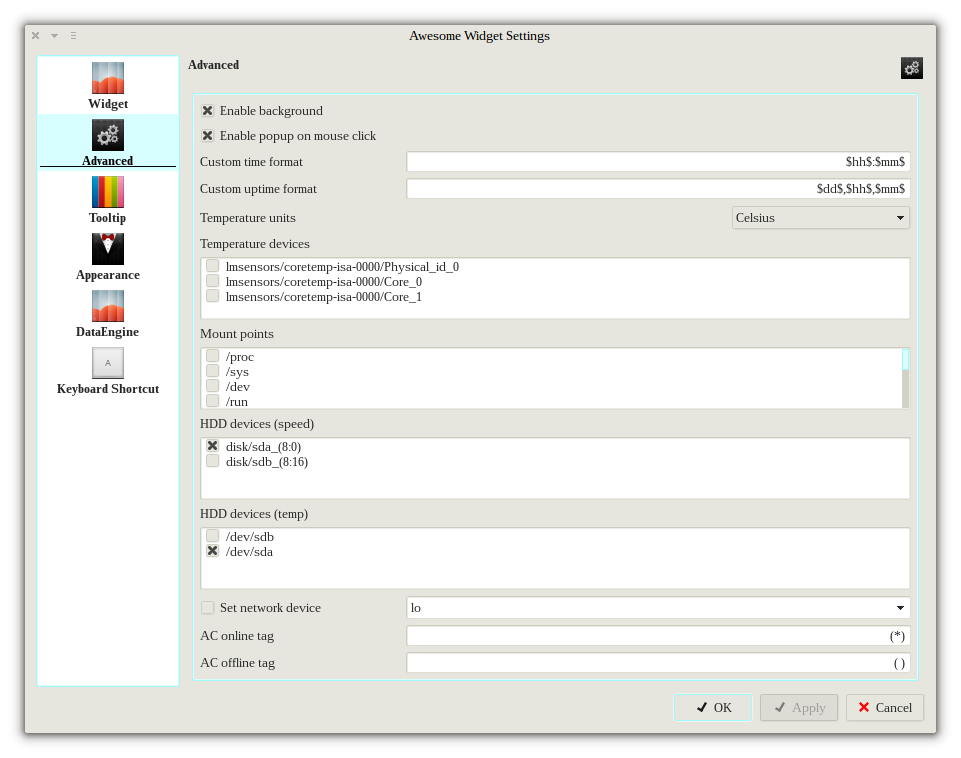The height and width of the screenshot is (758, 961).
Task: Click the Mount points list scrollbar
Action: click(x=905, y=378)
